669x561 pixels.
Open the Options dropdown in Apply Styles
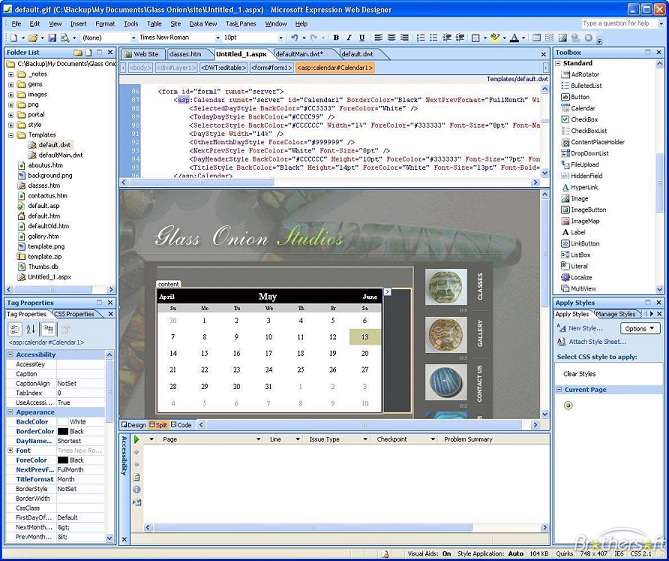pyautogui.click(x=640, y=328)
